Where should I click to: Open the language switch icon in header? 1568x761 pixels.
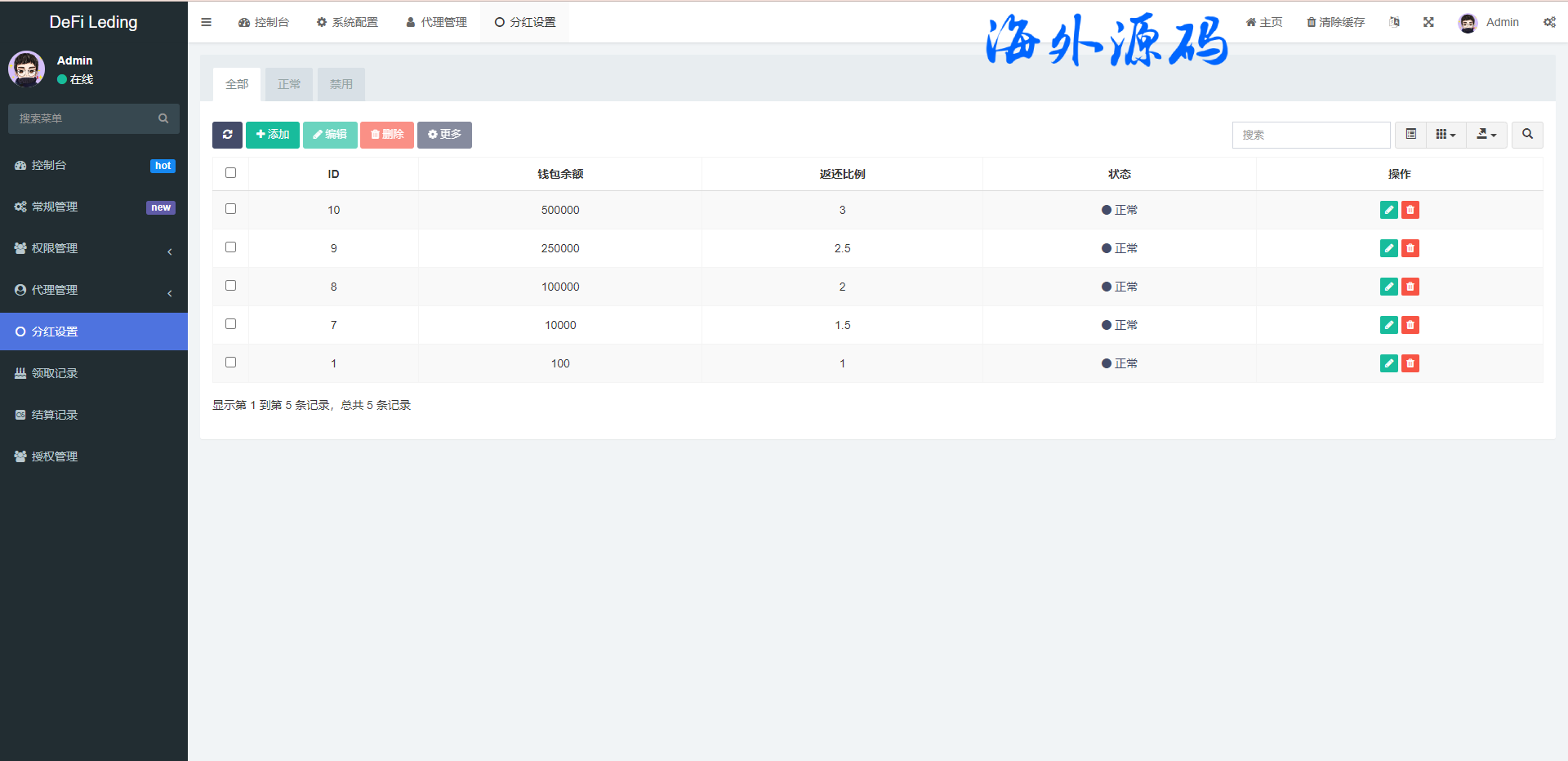pyautogui.click(x=1394, y=22)
